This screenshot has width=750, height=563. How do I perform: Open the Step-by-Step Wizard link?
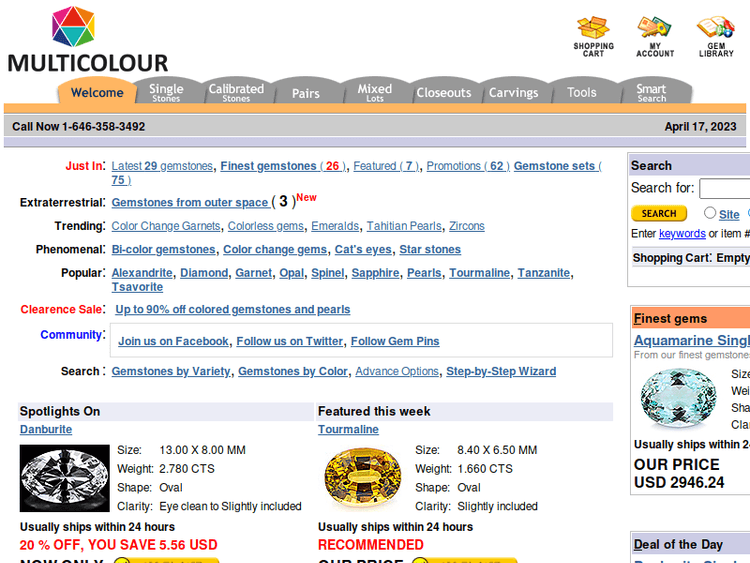click(x=501, y=371)
